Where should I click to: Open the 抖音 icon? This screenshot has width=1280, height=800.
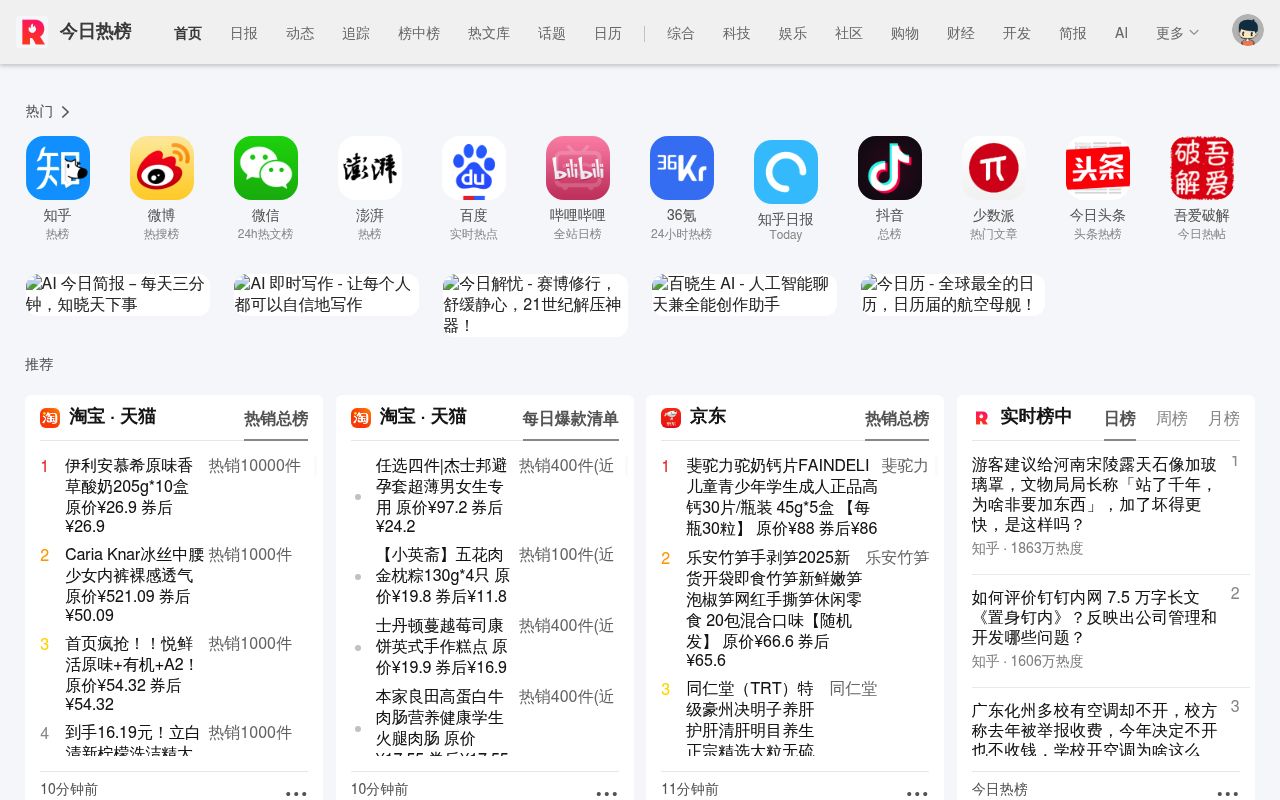pos(890,168)
